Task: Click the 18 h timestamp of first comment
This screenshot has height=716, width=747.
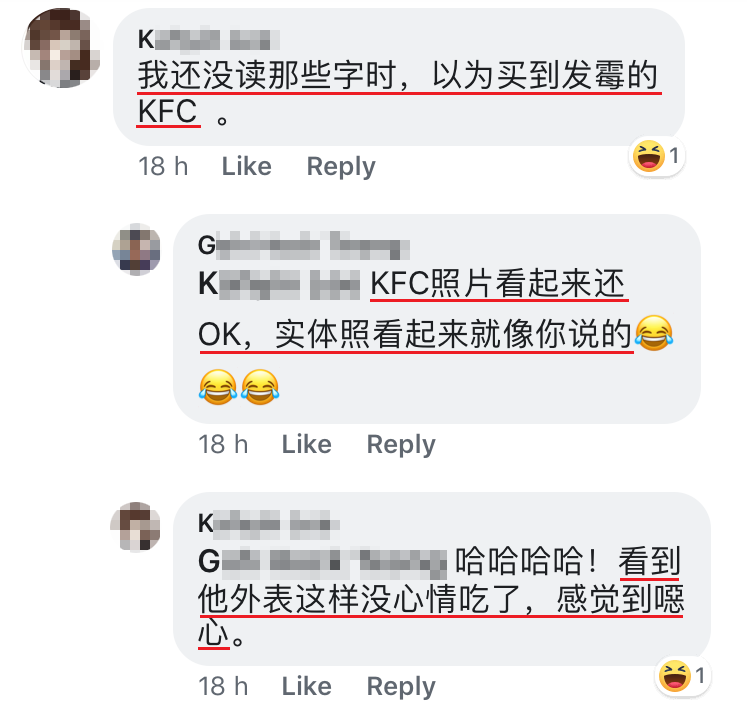Action: [163, 166]
